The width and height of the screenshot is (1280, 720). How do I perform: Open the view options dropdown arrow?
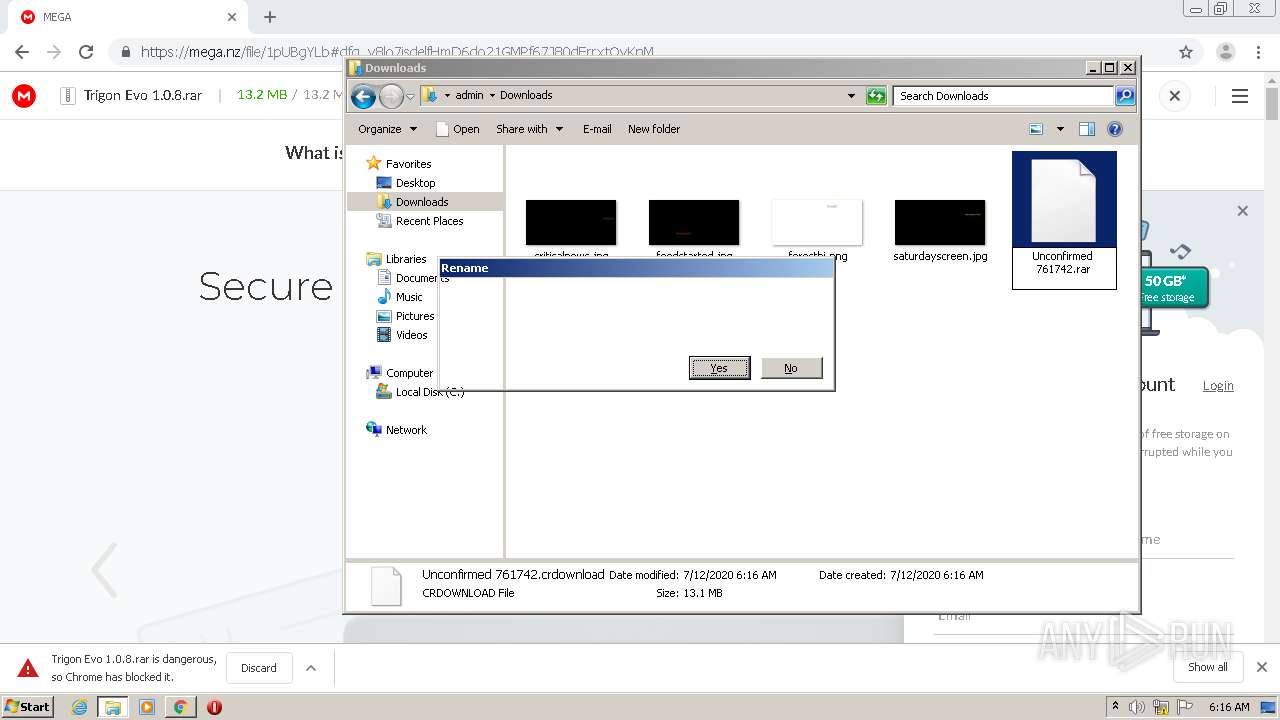[1060, 129]
